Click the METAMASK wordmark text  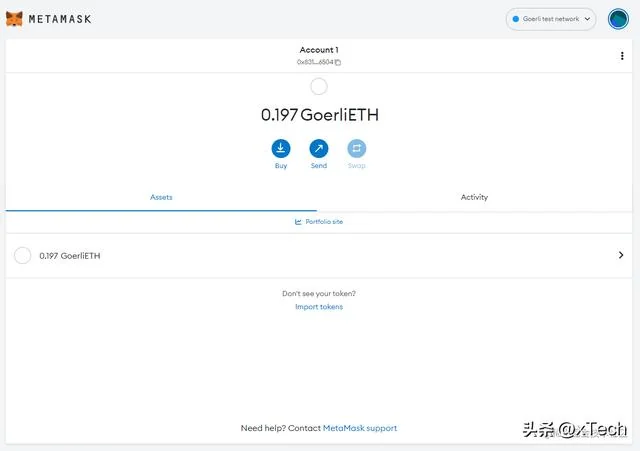(x=60, y=19)
